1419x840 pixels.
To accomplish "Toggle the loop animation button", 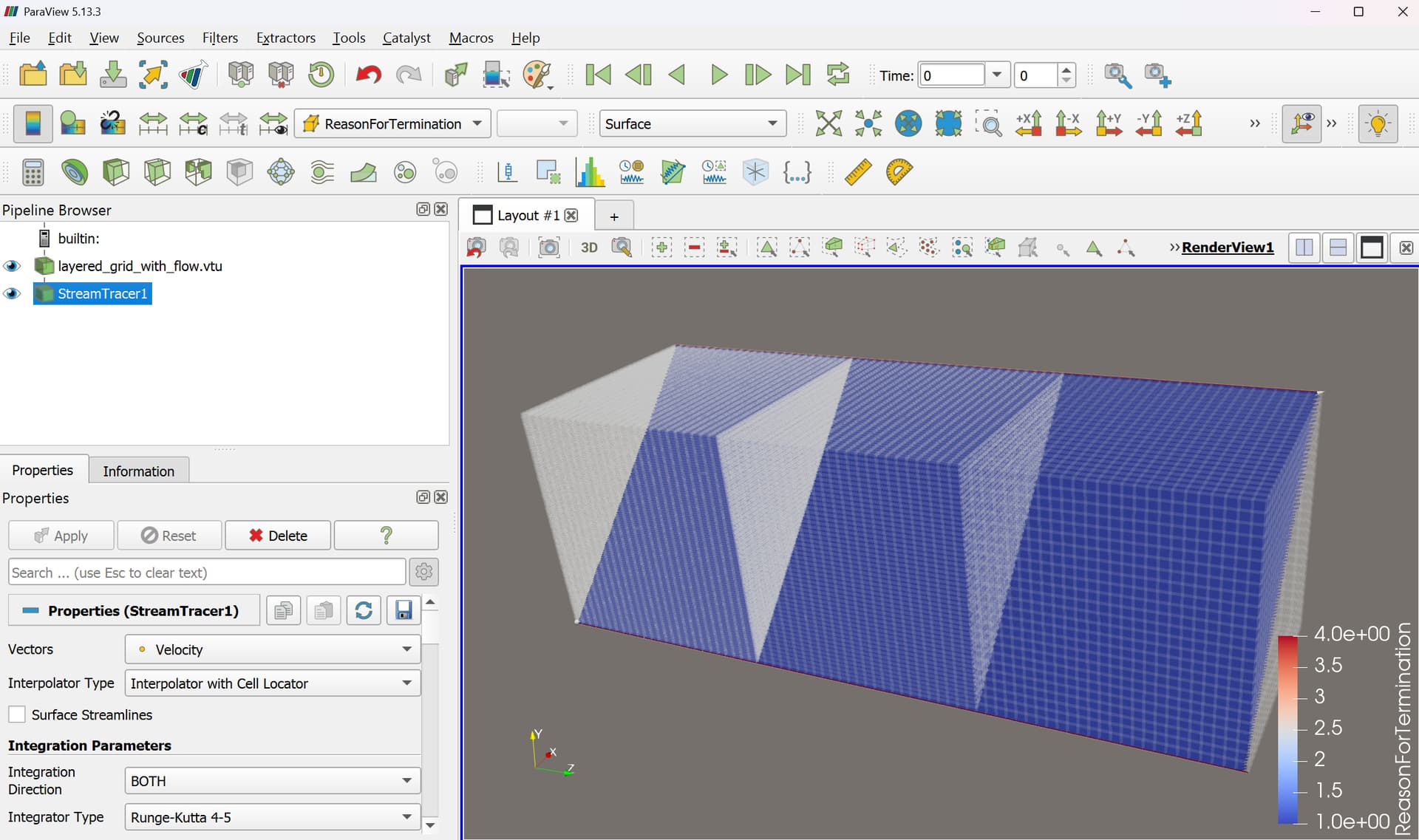I will [x=838, y=75].
